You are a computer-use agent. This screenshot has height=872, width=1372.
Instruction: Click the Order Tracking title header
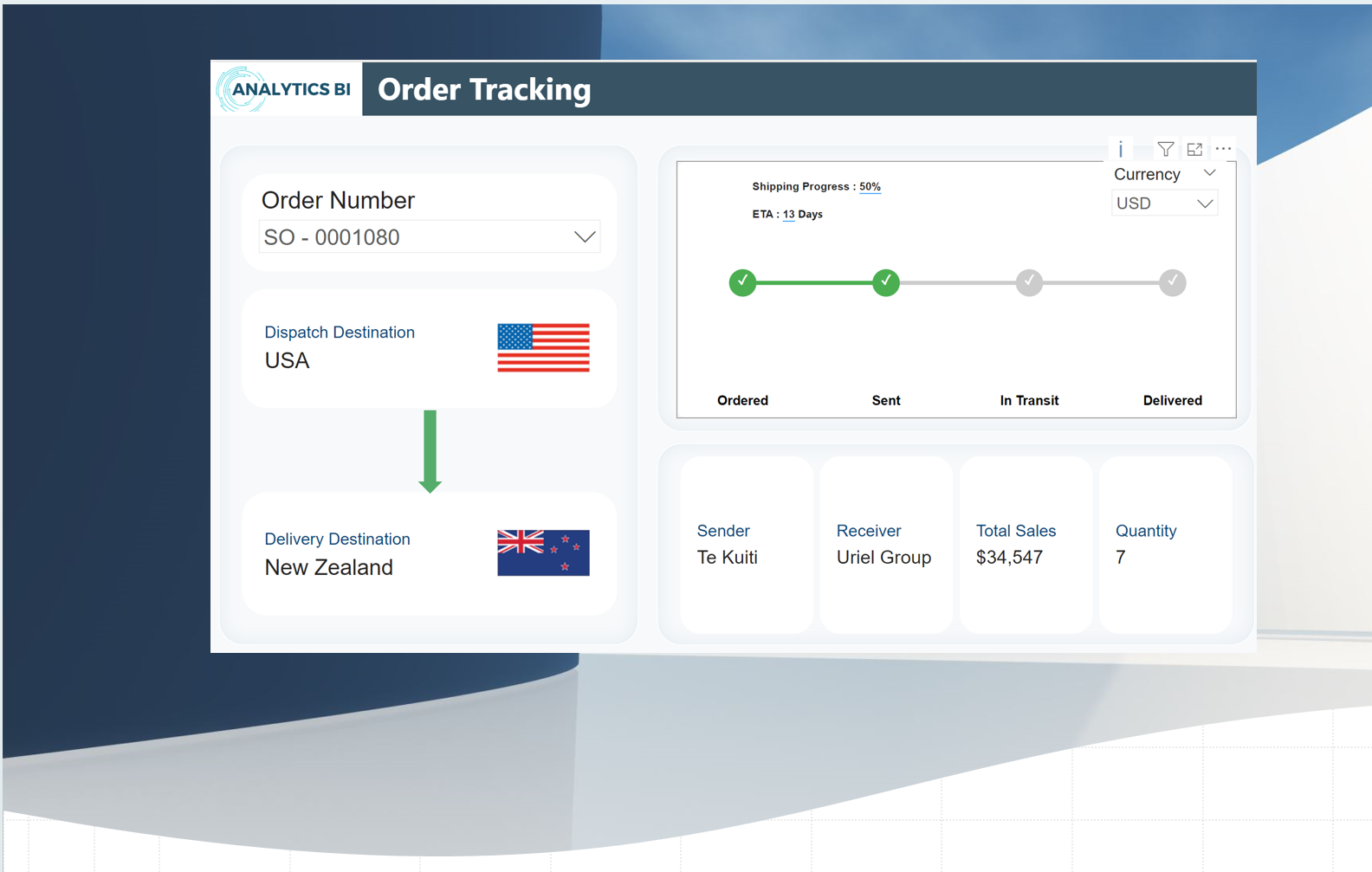pyautogui.click(x=484, y=89)
